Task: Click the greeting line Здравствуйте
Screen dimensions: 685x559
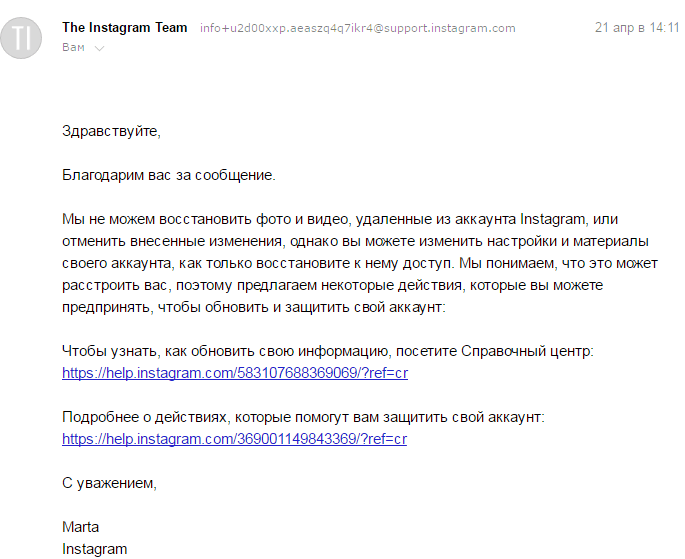Action: click(x=111, y=131)
